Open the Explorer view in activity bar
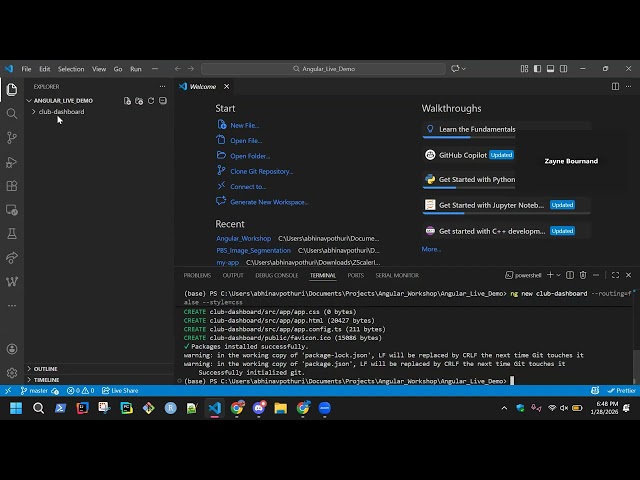The width and height of the screenshot is (640, 480). click(x=12, y=89)
